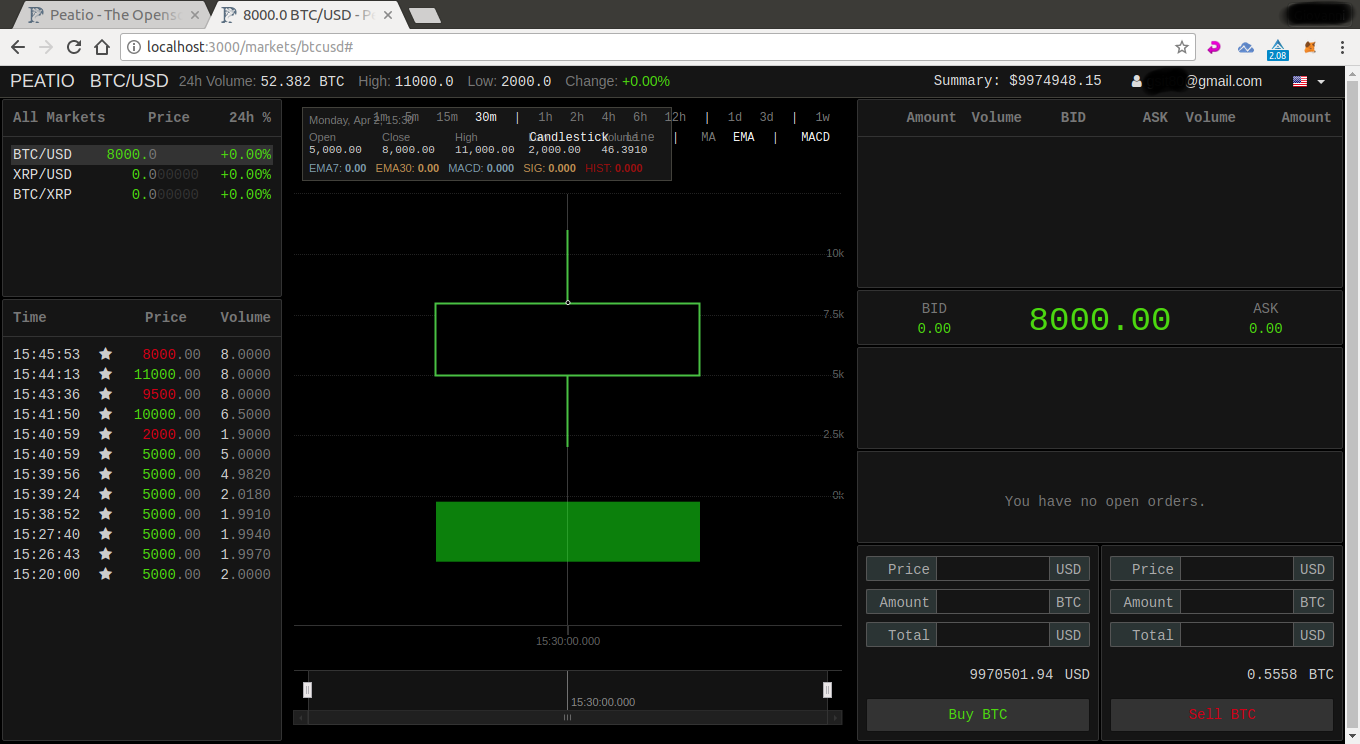1360x744 pixels.
Task: Toggle the EMA indicator on the chart
Action: [743, 137]
